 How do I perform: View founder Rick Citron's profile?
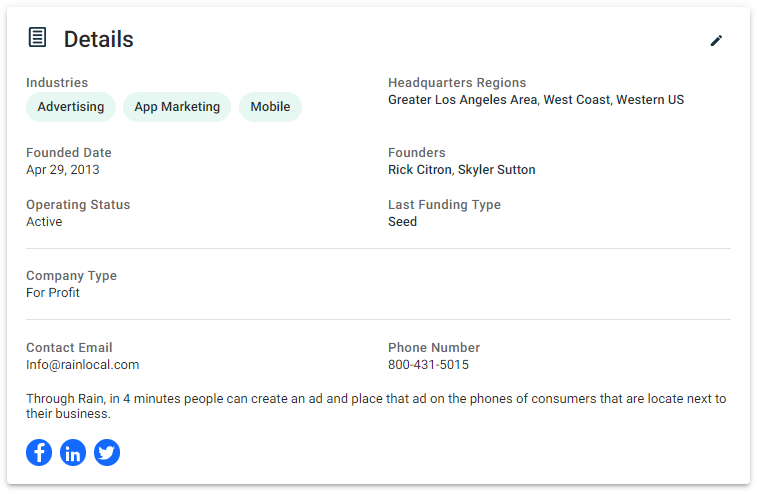[420, 170]
